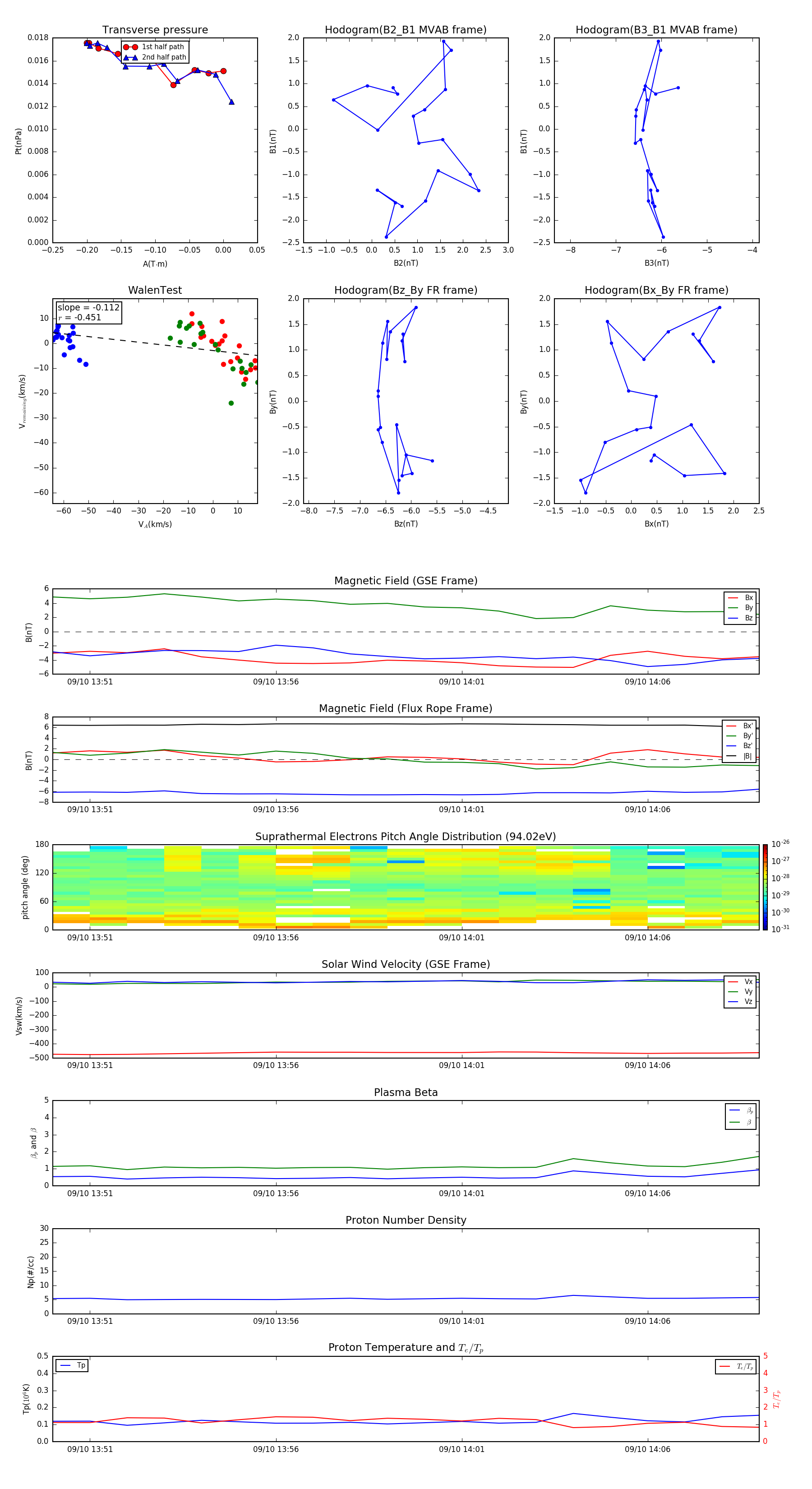Click the 'Pt(nPa)' y-axis label
Image resolution: width=812 pixels, height=1489 pixels.
pos(18,141)
